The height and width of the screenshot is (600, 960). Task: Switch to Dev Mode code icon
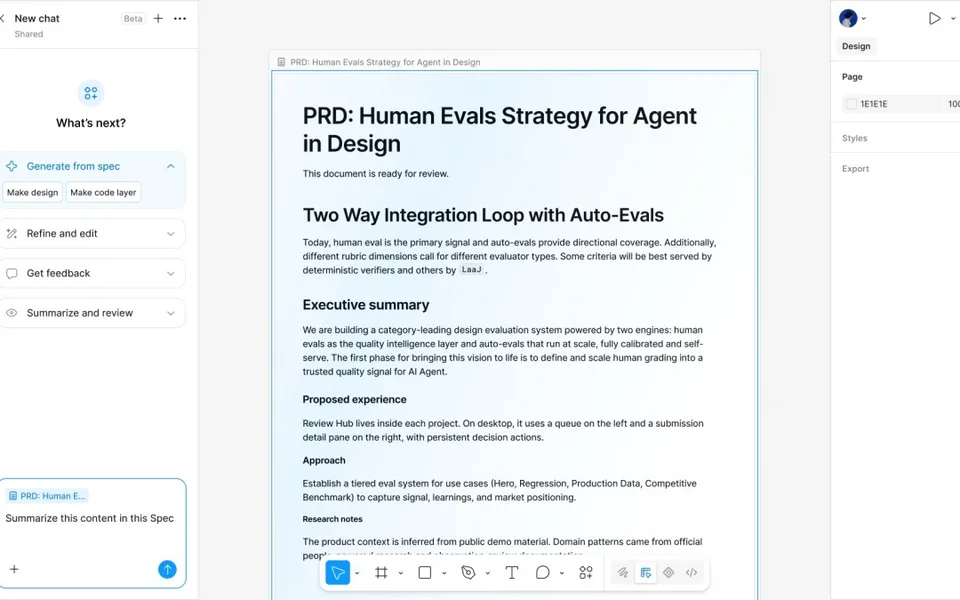(691, 572)
